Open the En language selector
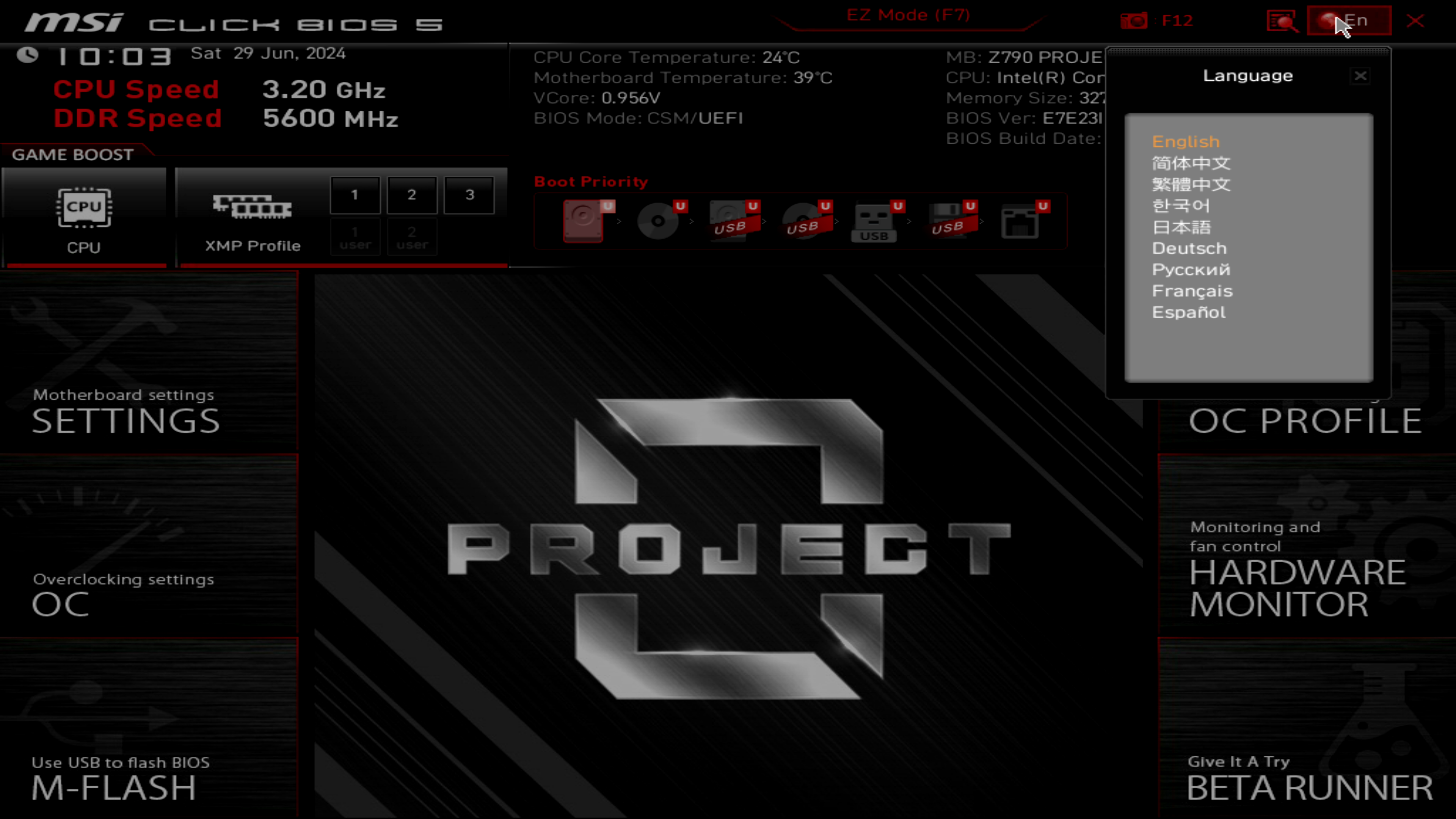1456x819 pixels. 1349,20
